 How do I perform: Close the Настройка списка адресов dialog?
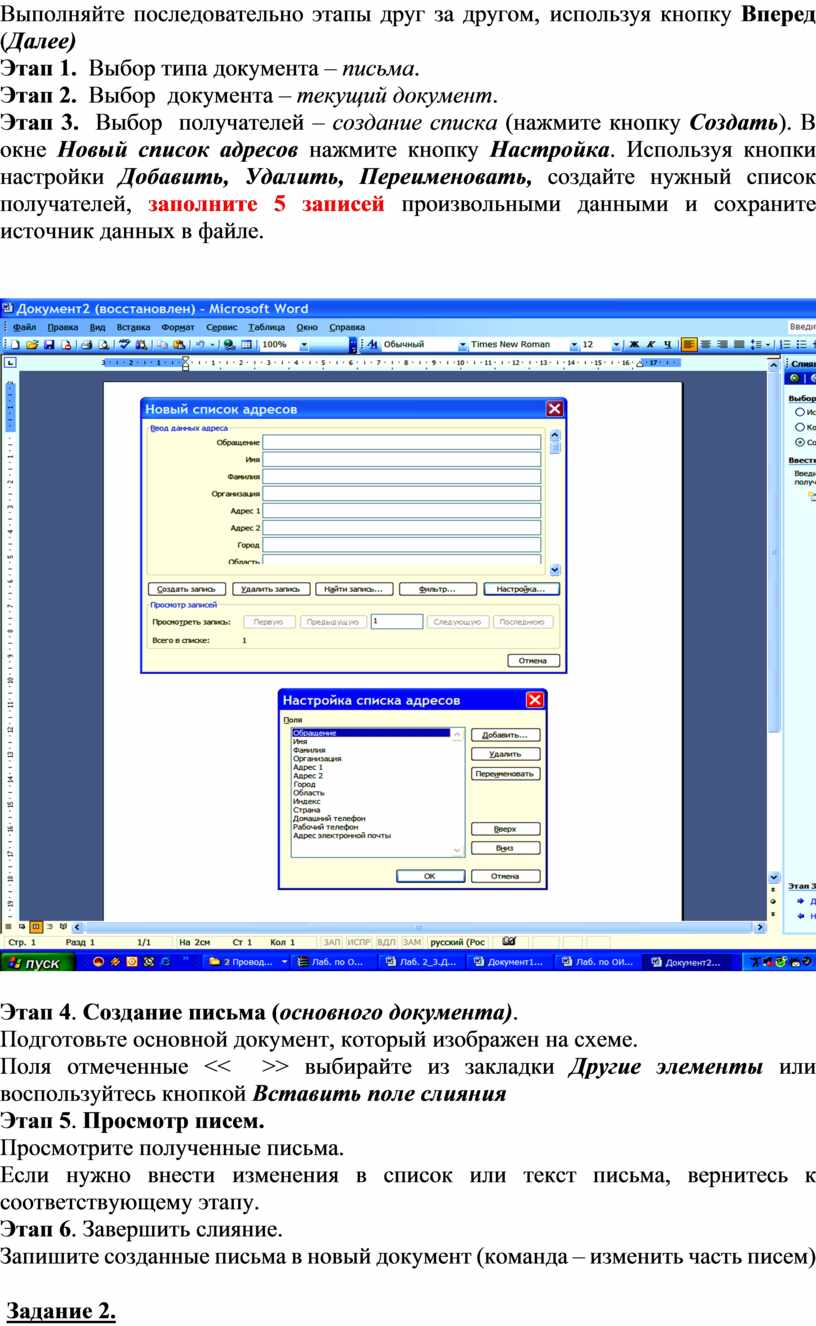pos(535,700)
